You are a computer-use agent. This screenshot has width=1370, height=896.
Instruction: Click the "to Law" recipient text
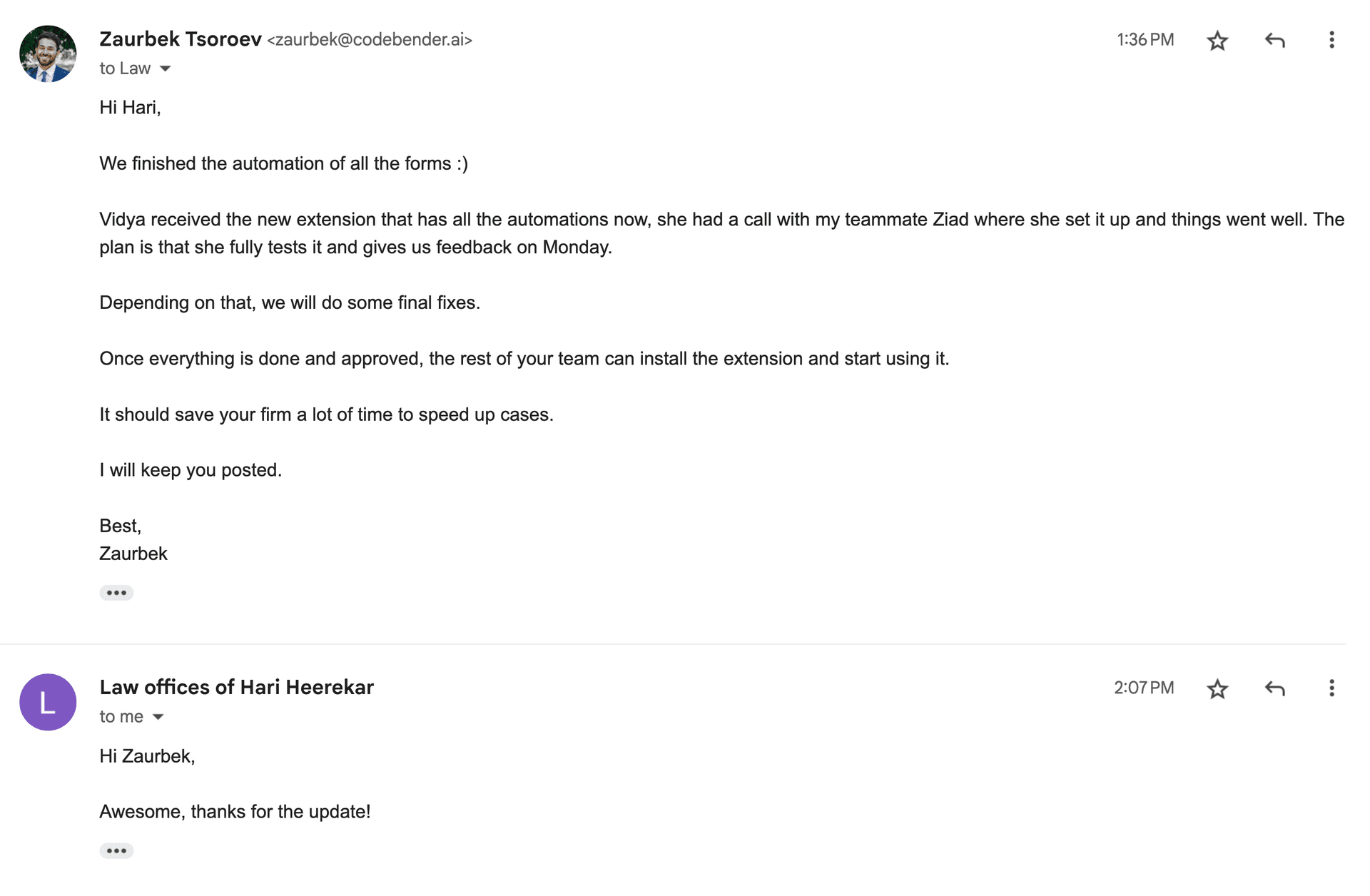(x=125, y=68)
